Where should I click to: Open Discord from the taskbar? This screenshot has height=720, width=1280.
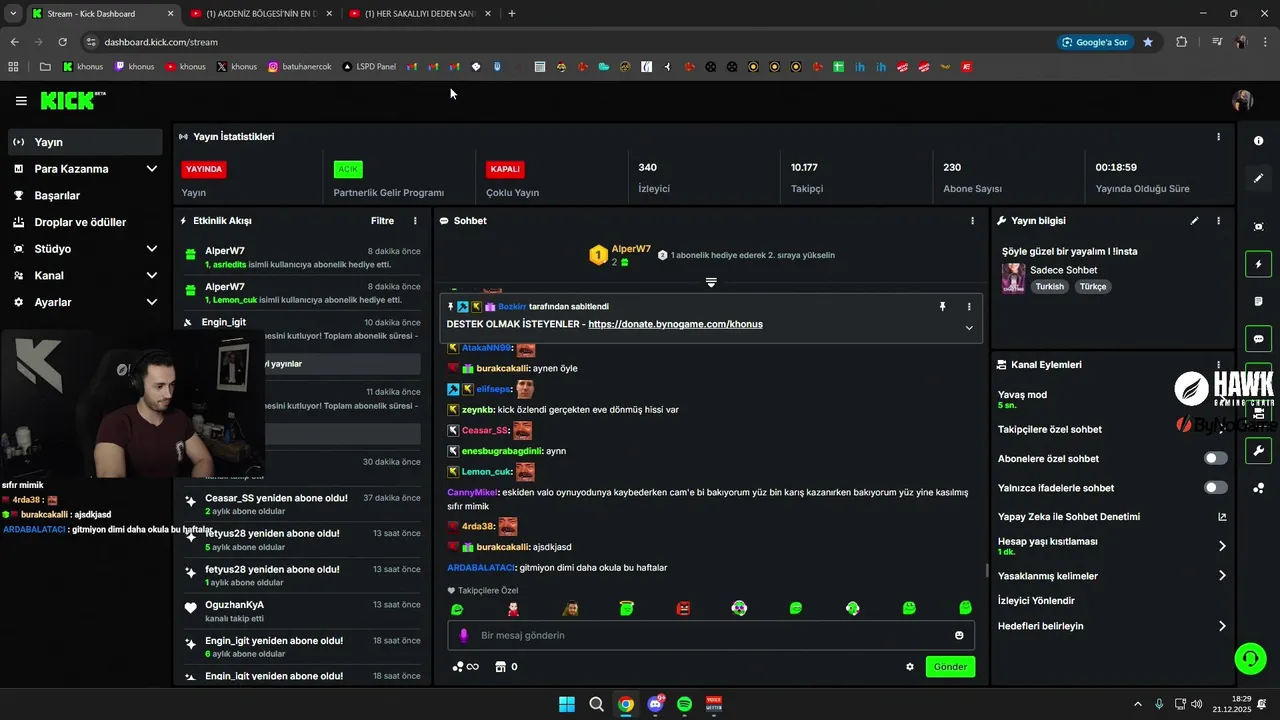pyautogui.click(x=656, y=704)
